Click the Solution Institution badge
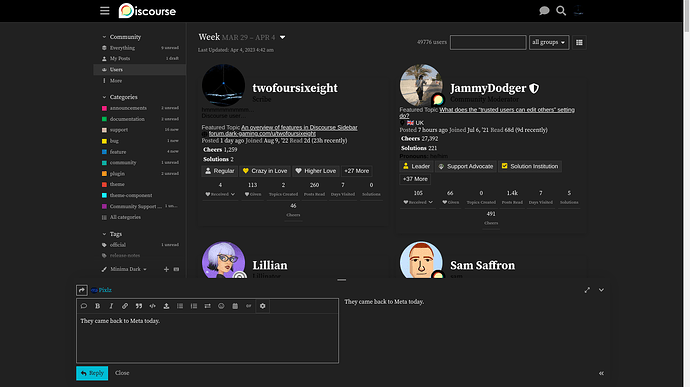 (x=530, y=166)
